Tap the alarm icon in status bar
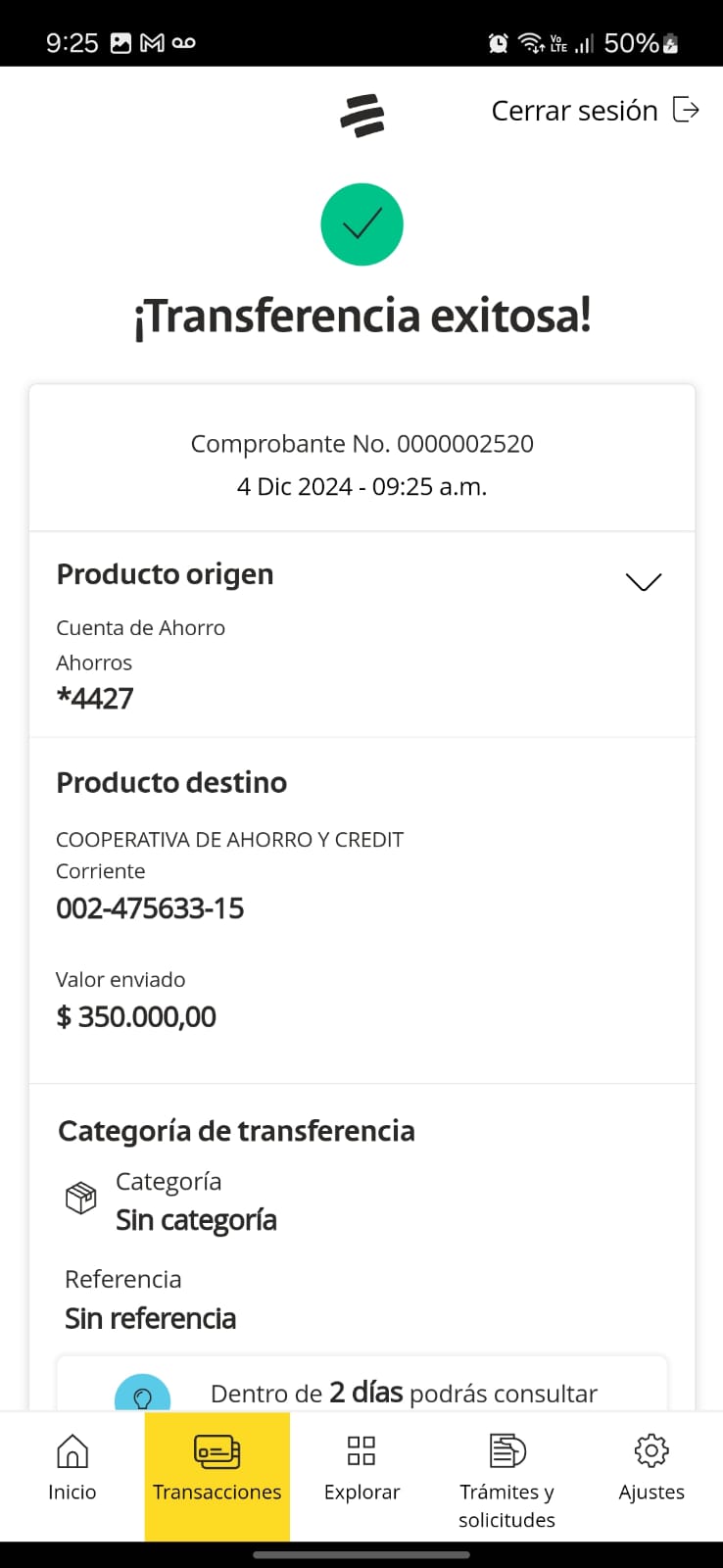Viewport: 723px width, 1568px height. [499, 43]
